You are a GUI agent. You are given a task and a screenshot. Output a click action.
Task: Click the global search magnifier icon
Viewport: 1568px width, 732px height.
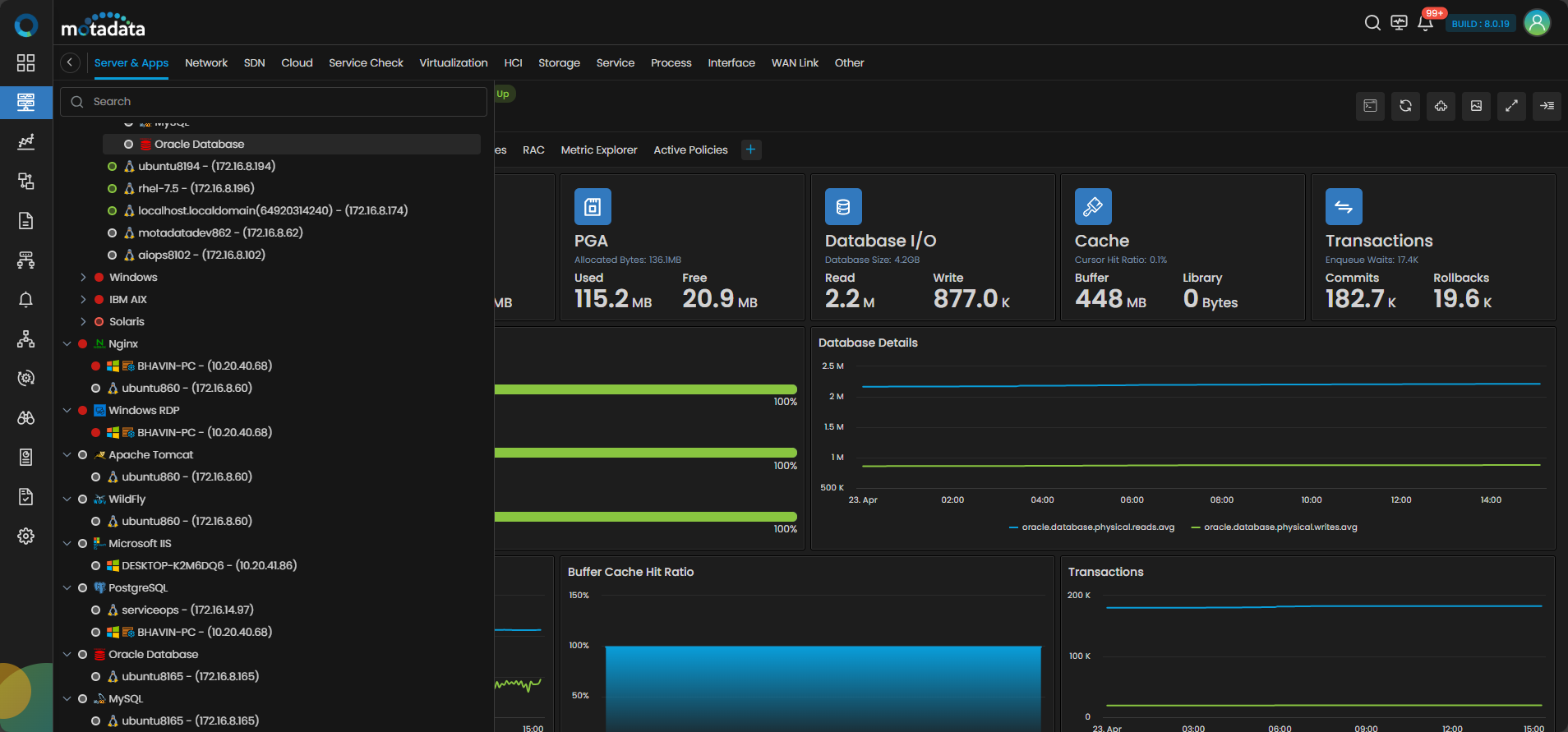tap(1372, 23)
